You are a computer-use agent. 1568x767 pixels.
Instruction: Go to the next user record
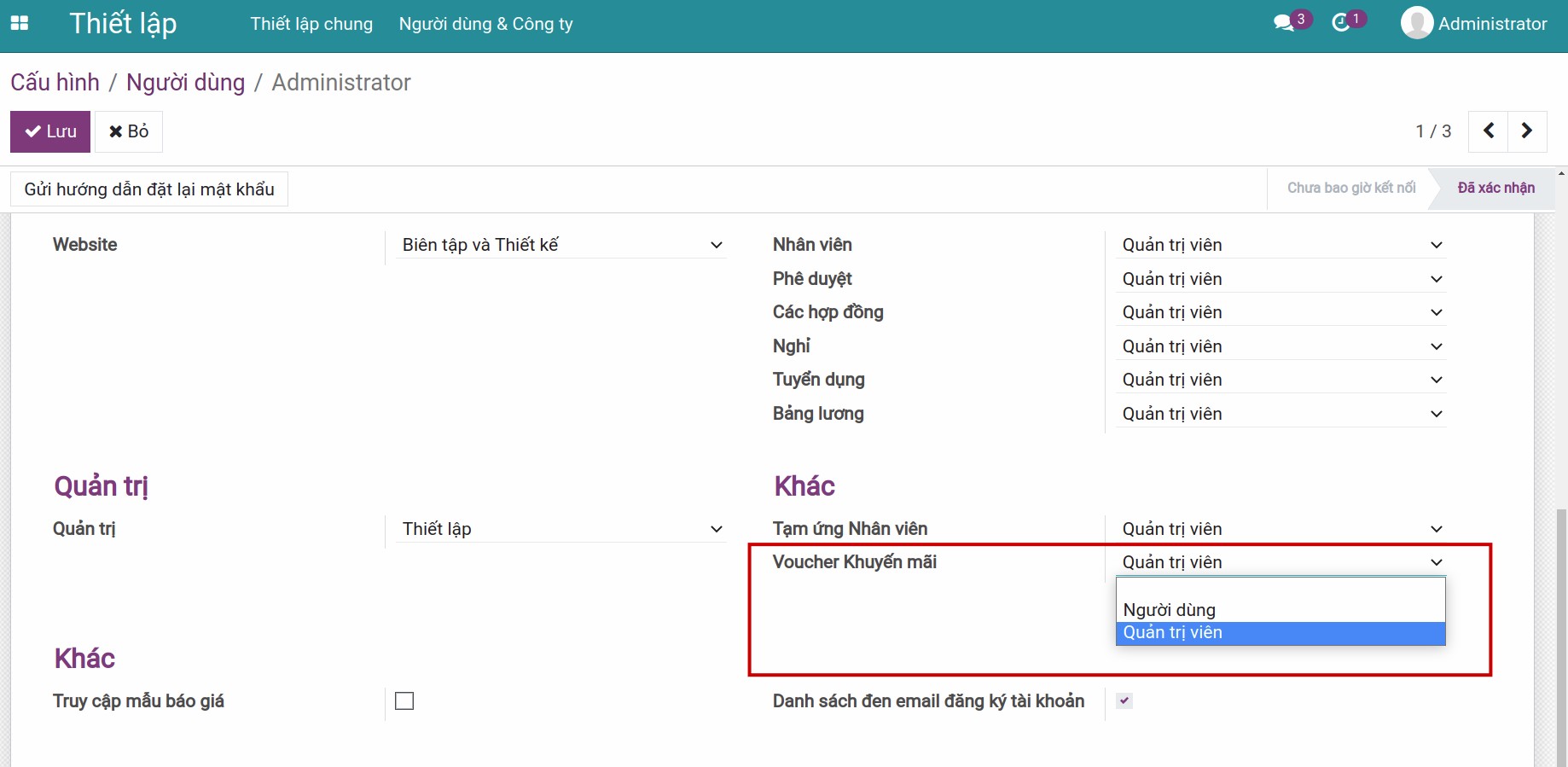(x=1527, y=131)
